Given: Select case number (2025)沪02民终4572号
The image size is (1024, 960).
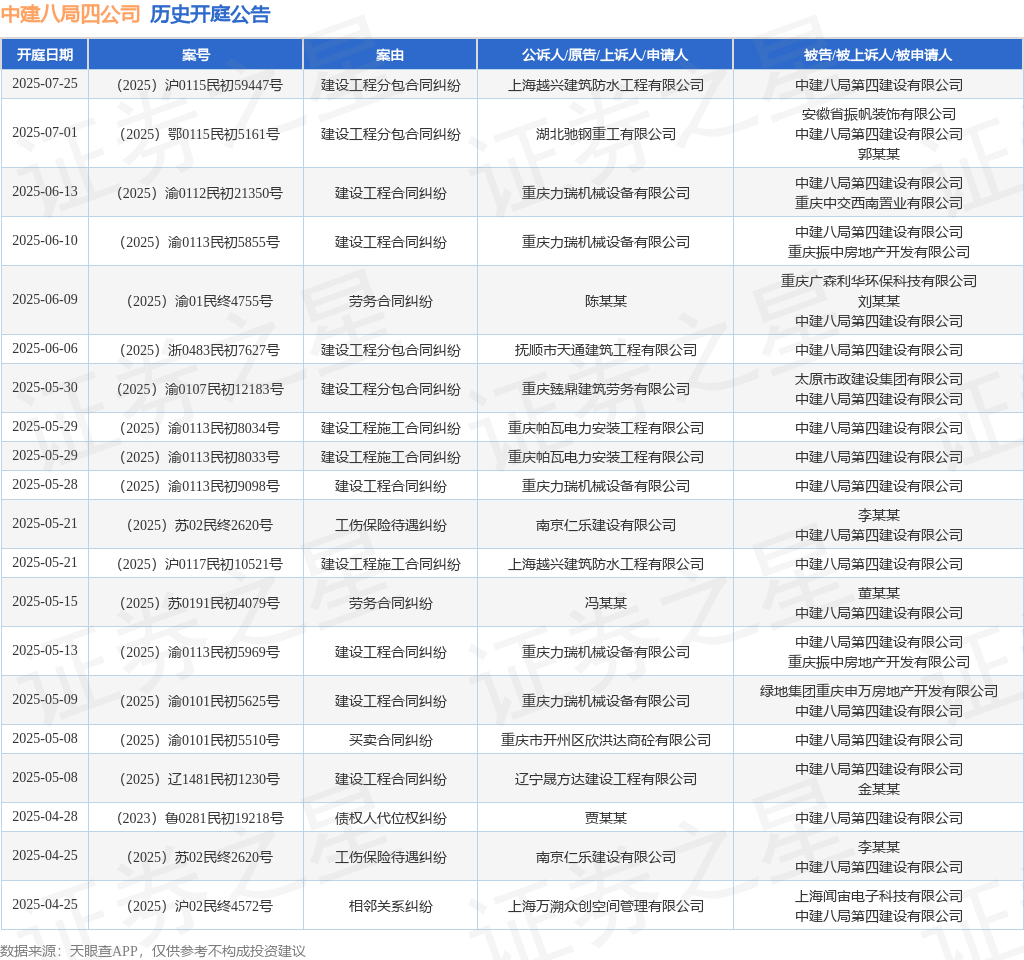Looking at the screenshot, I should click(199, 906).
